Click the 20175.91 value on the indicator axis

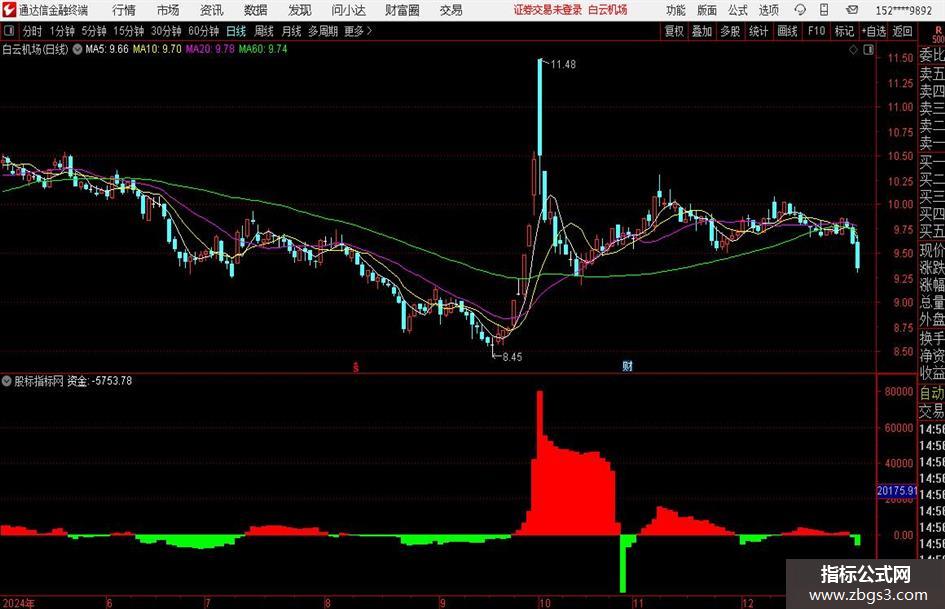coord(896,491)
